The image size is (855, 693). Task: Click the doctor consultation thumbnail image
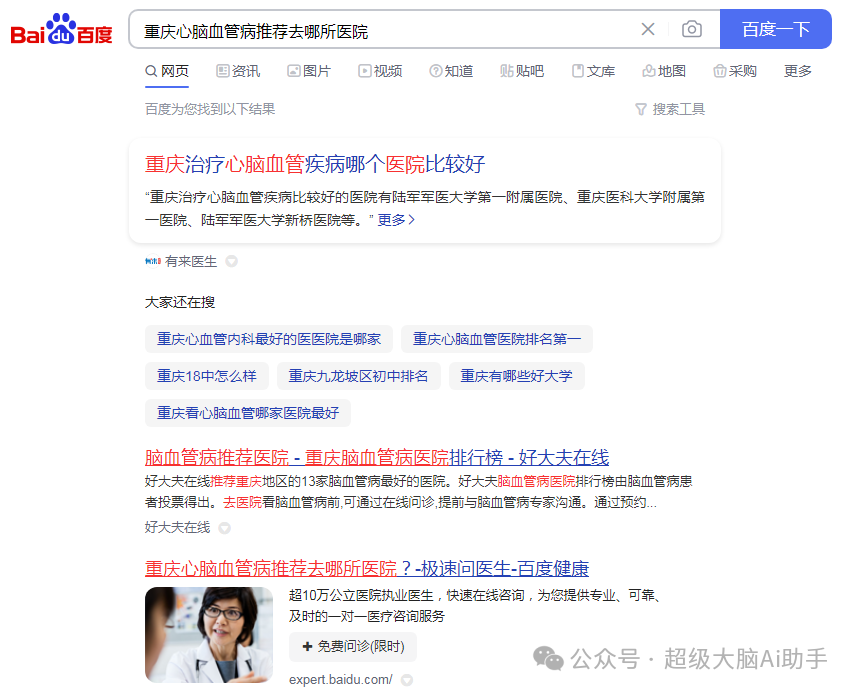(209, 635)
